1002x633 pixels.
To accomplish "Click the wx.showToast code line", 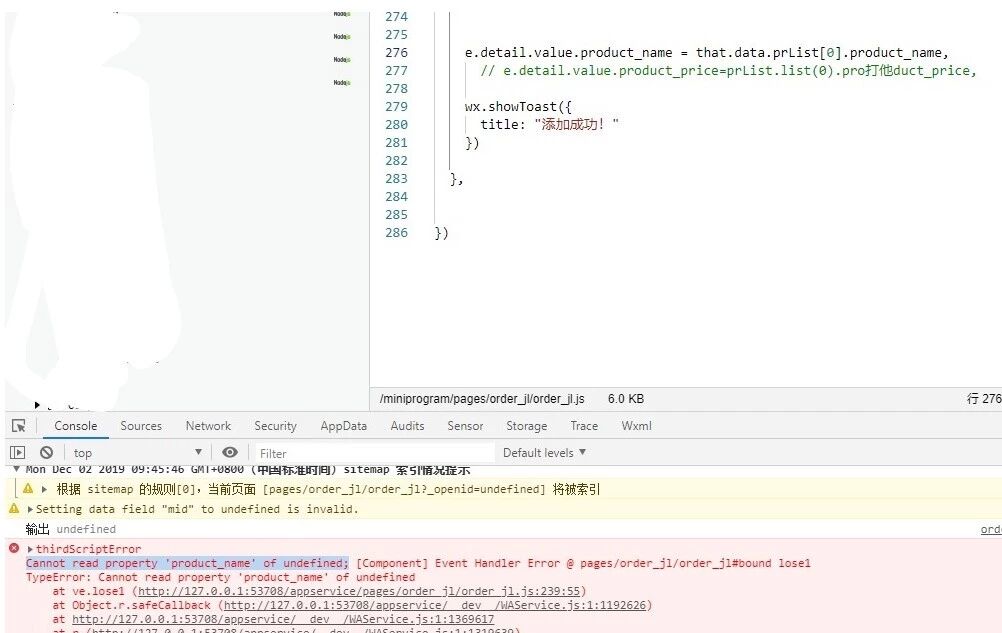I will click(x=518, y=107).
